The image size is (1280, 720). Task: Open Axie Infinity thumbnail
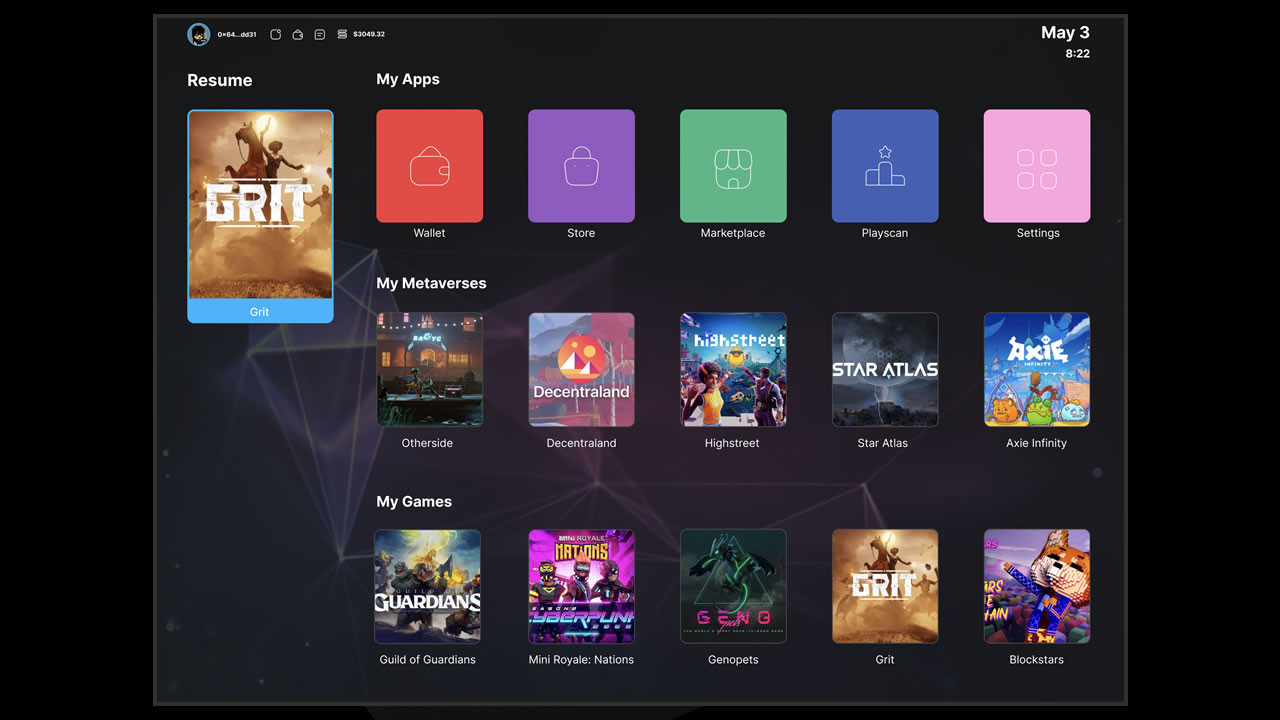[x=1037, y=370]
